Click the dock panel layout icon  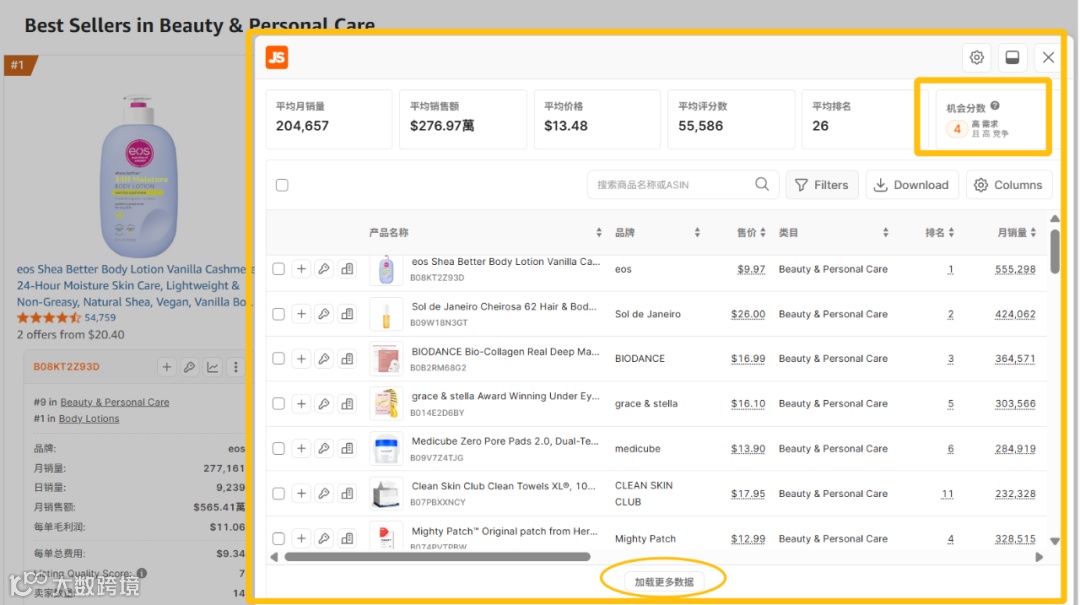pos(1012,57)
